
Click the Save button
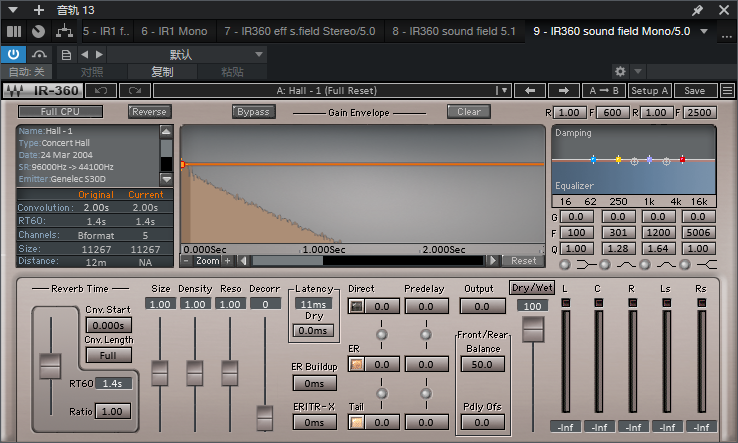click(694, 90)
